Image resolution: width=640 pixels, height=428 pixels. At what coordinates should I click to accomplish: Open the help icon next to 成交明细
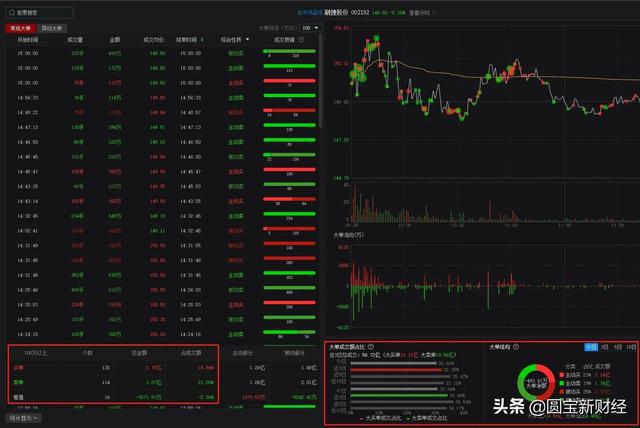[x=301, y=40]
